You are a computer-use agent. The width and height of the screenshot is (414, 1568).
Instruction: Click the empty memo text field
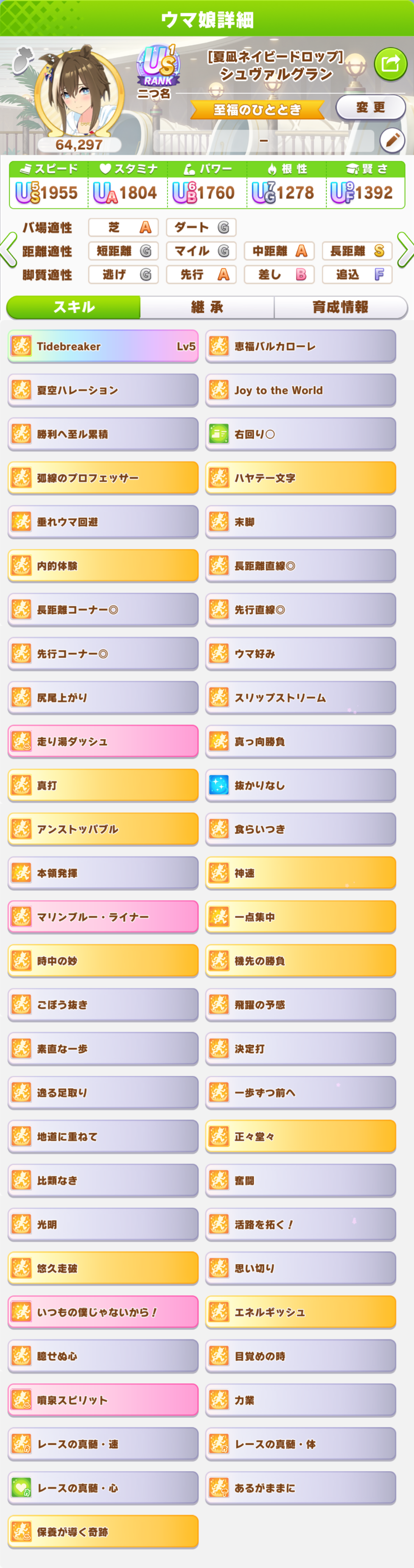(x=263, y=141)
